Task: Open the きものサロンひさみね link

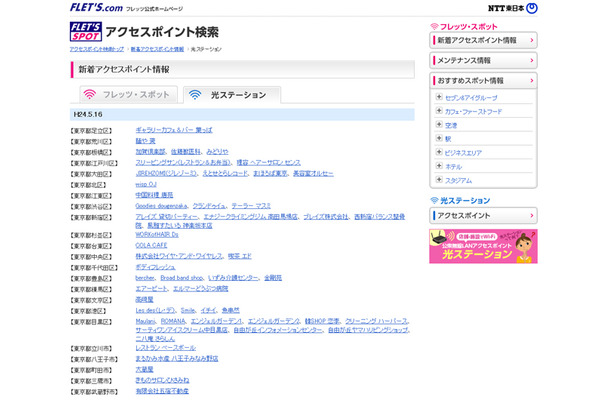Action: (162, 380)
